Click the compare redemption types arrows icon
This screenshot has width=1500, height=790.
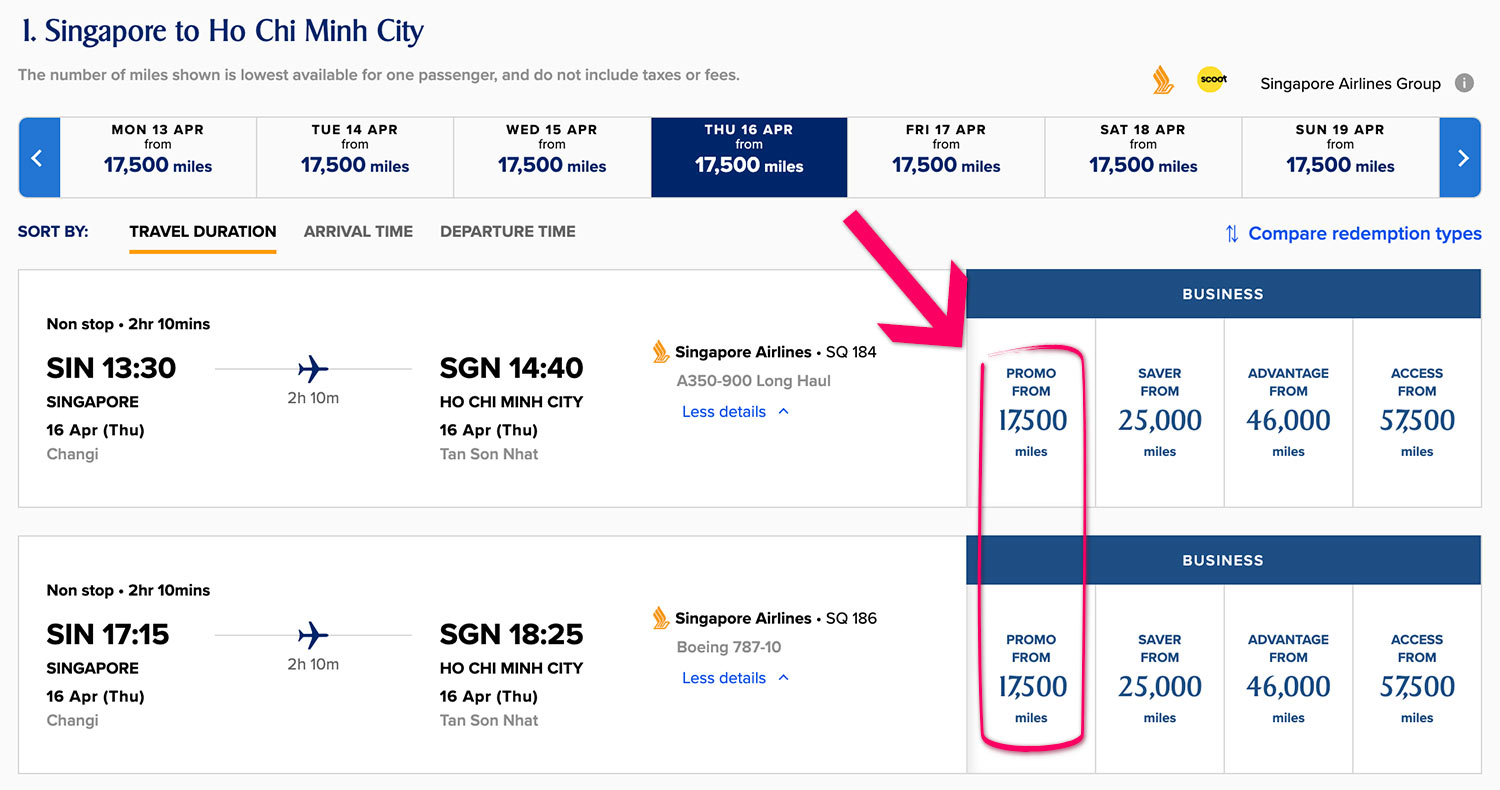pos(1232,234)
